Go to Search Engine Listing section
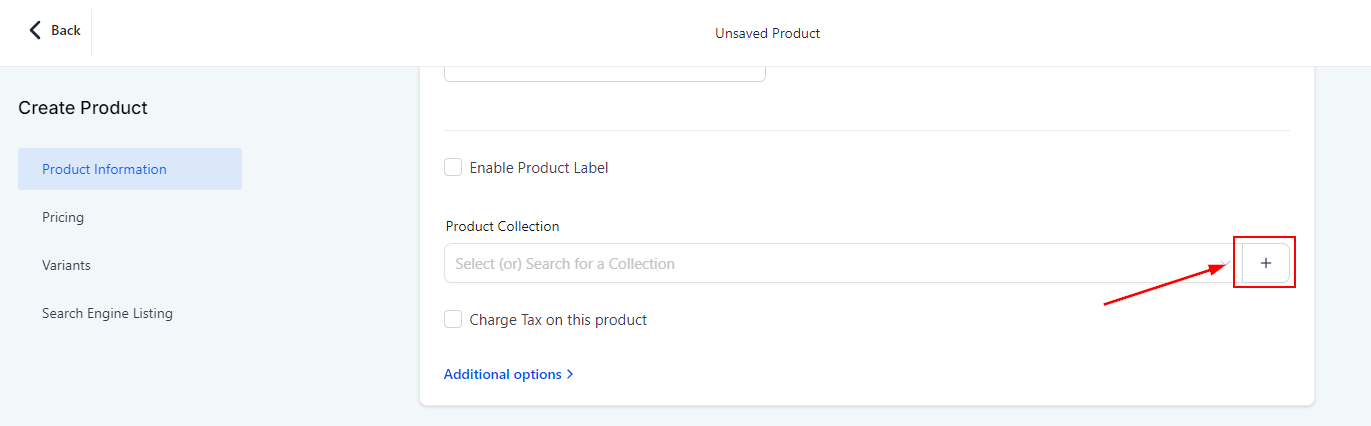This screenshot has width=1371, height=426. click(107, 313)
